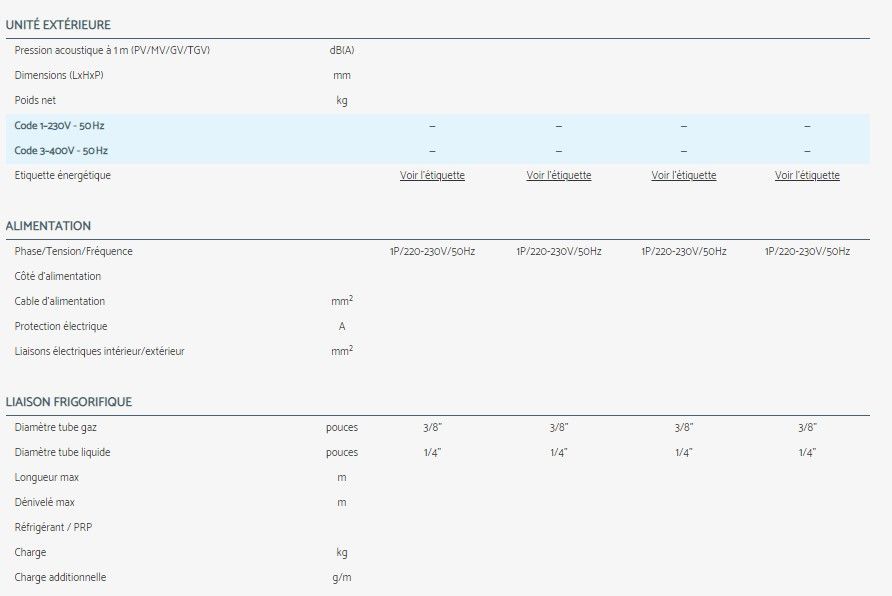The image size is (892, 596).
Task: Select the Code 1~230V - 50Hz row label
Action: [x=61, y=126]
